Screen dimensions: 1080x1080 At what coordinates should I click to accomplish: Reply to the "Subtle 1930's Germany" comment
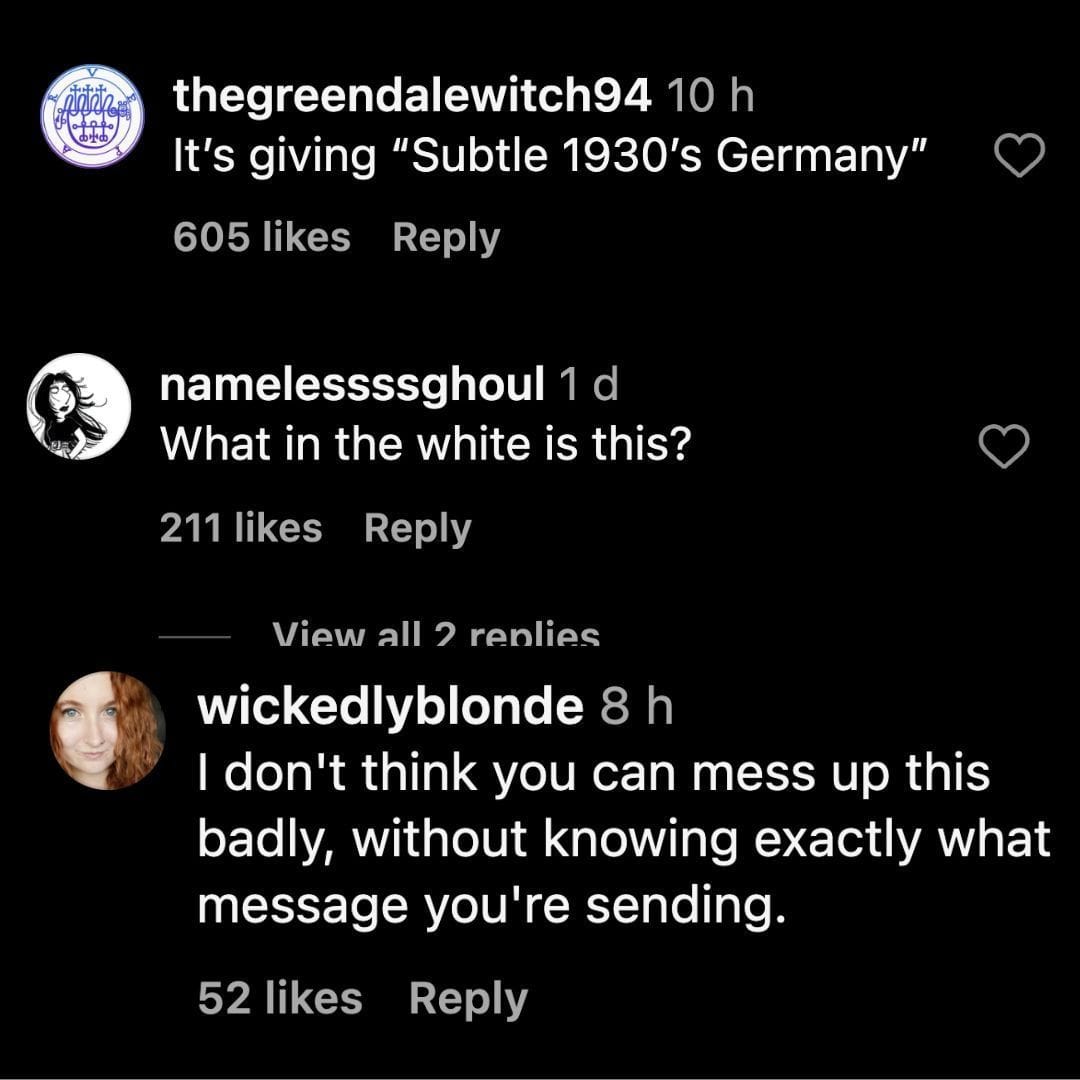click(x=446, y=238)
